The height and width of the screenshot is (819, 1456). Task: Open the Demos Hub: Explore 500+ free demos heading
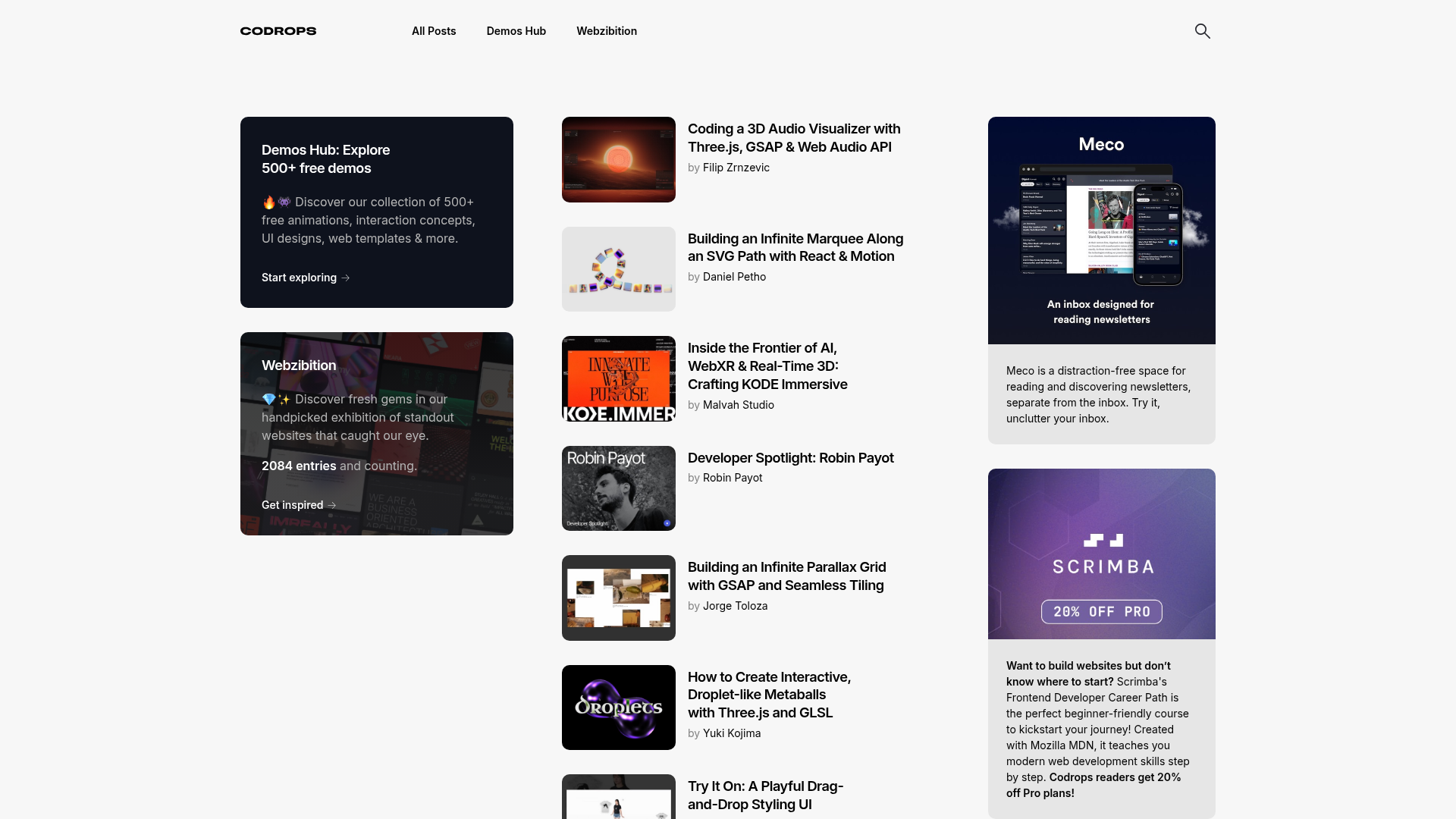326,159
